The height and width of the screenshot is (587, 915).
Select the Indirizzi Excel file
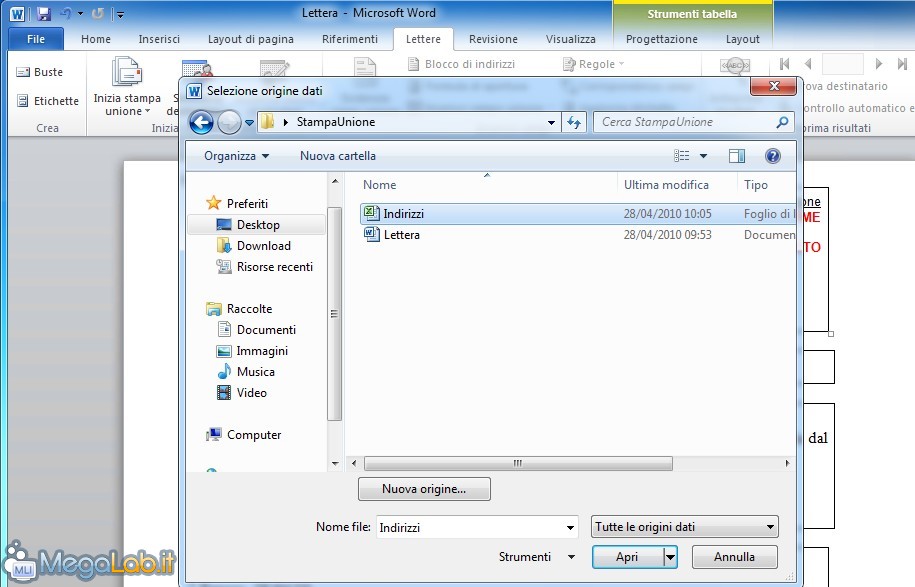coord(403,214)
